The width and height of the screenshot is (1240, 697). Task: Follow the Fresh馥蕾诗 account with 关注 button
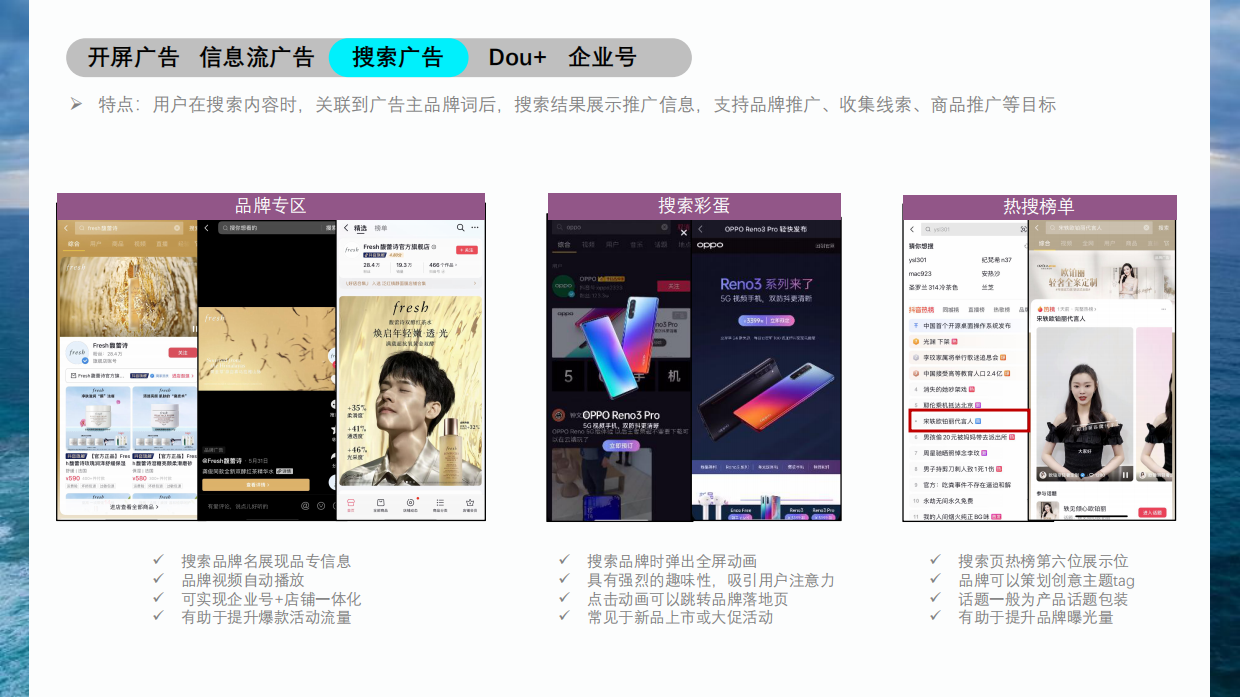point(182,352)
